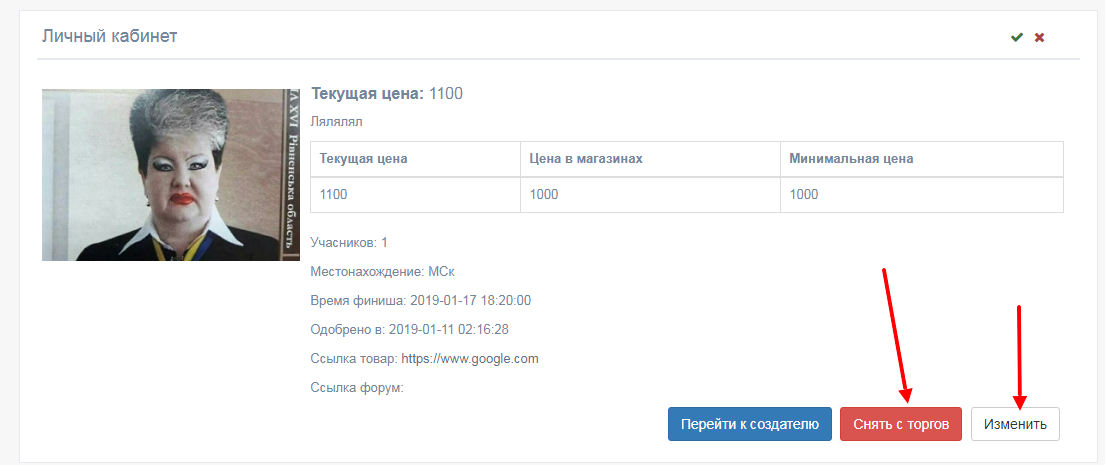This screenshot has height=465, width=1105.
Task: Click the bold 'Текущая цена: 1100' heading
Action: click(x=387, y=94)
